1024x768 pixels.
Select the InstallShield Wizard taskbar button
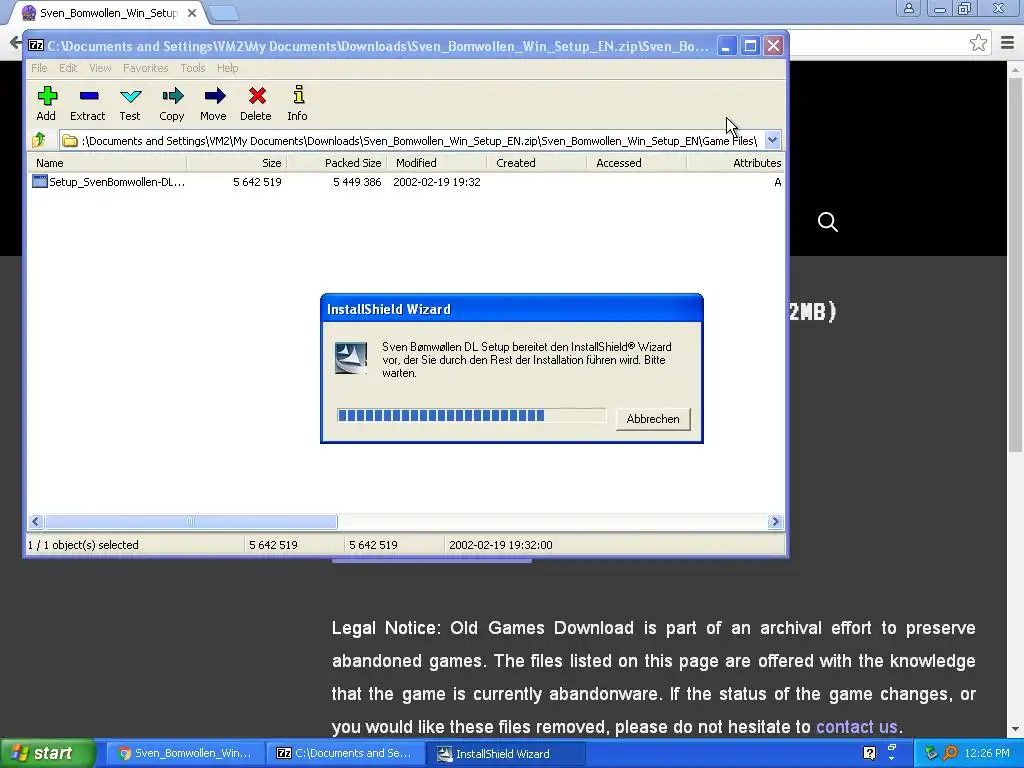[505, 753]
